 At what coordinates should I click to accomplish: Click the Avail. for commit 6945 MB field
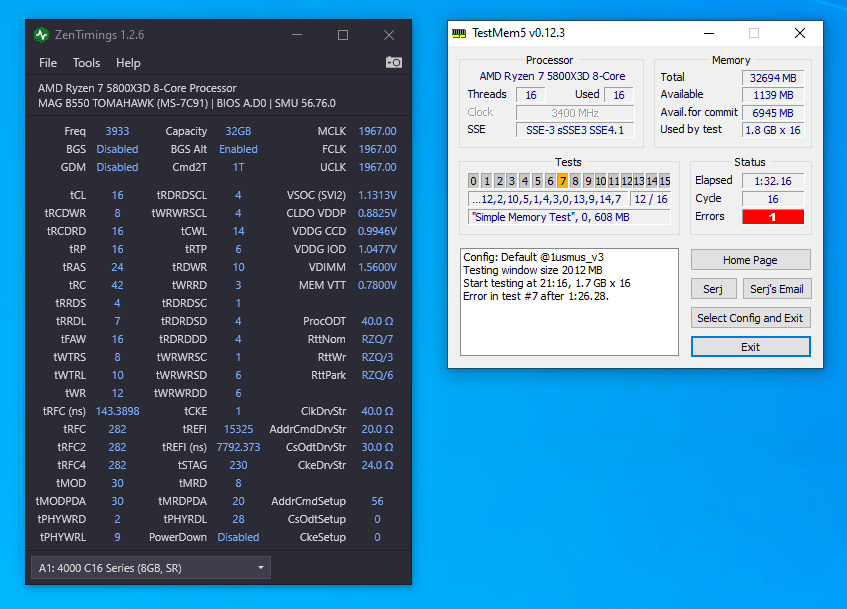(x=773, y=113)
